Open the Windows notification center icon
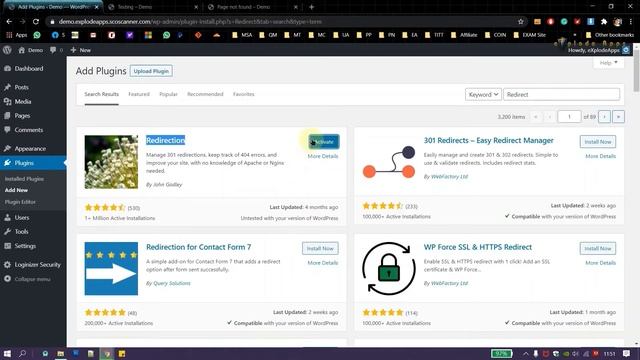 point(627,353)
